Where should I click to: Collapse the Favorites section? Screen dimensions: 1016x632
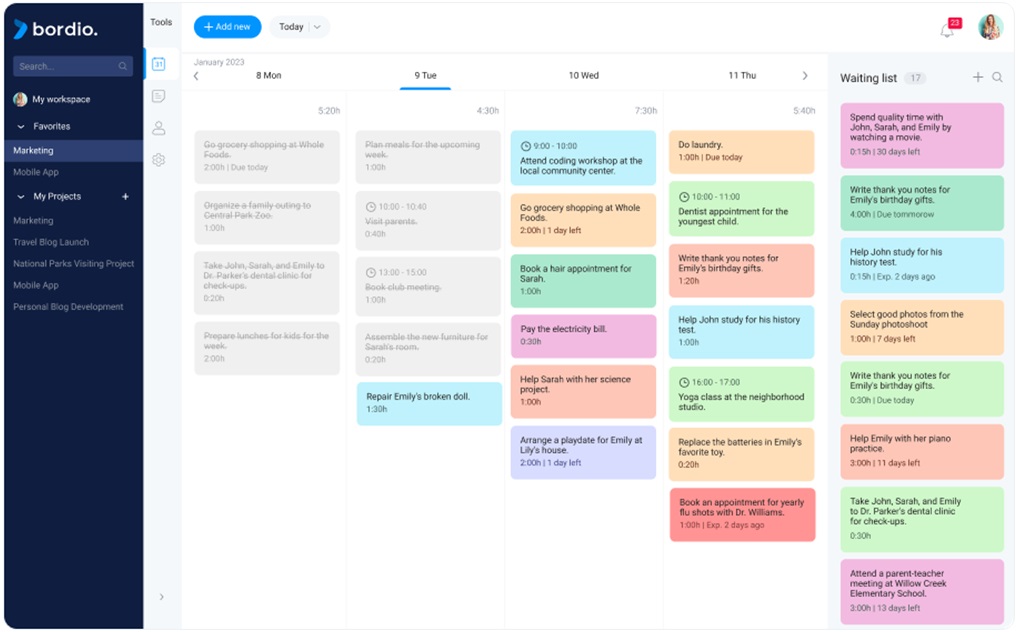tap(22, 126)
